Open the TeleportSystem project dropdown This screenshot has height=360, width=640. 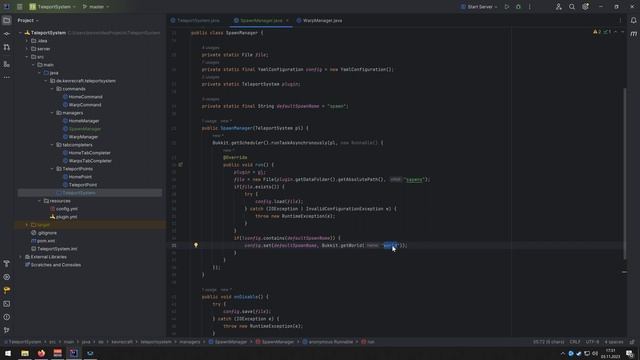coord(52,7)
